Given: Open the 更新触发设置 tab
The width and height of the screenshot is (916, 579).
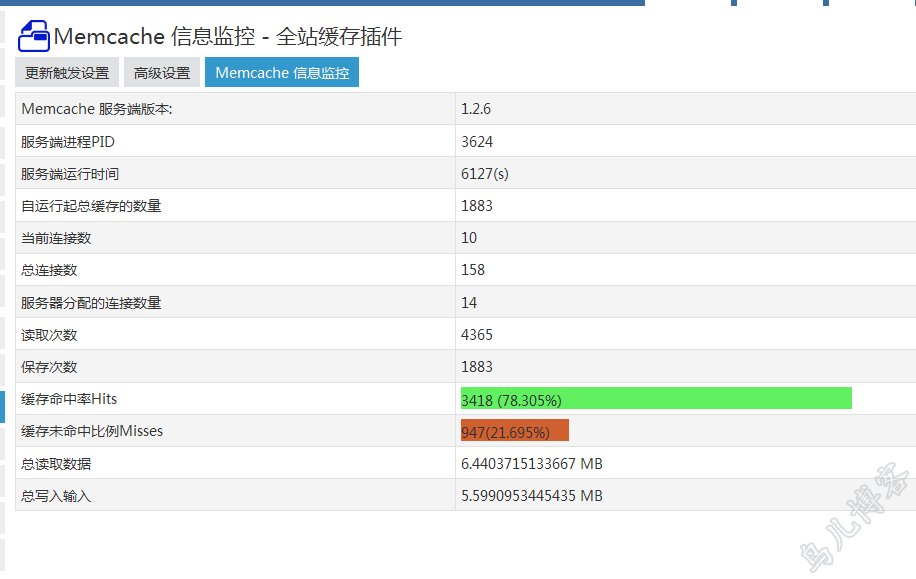Looking at the screenshot, I should [67, 72].
